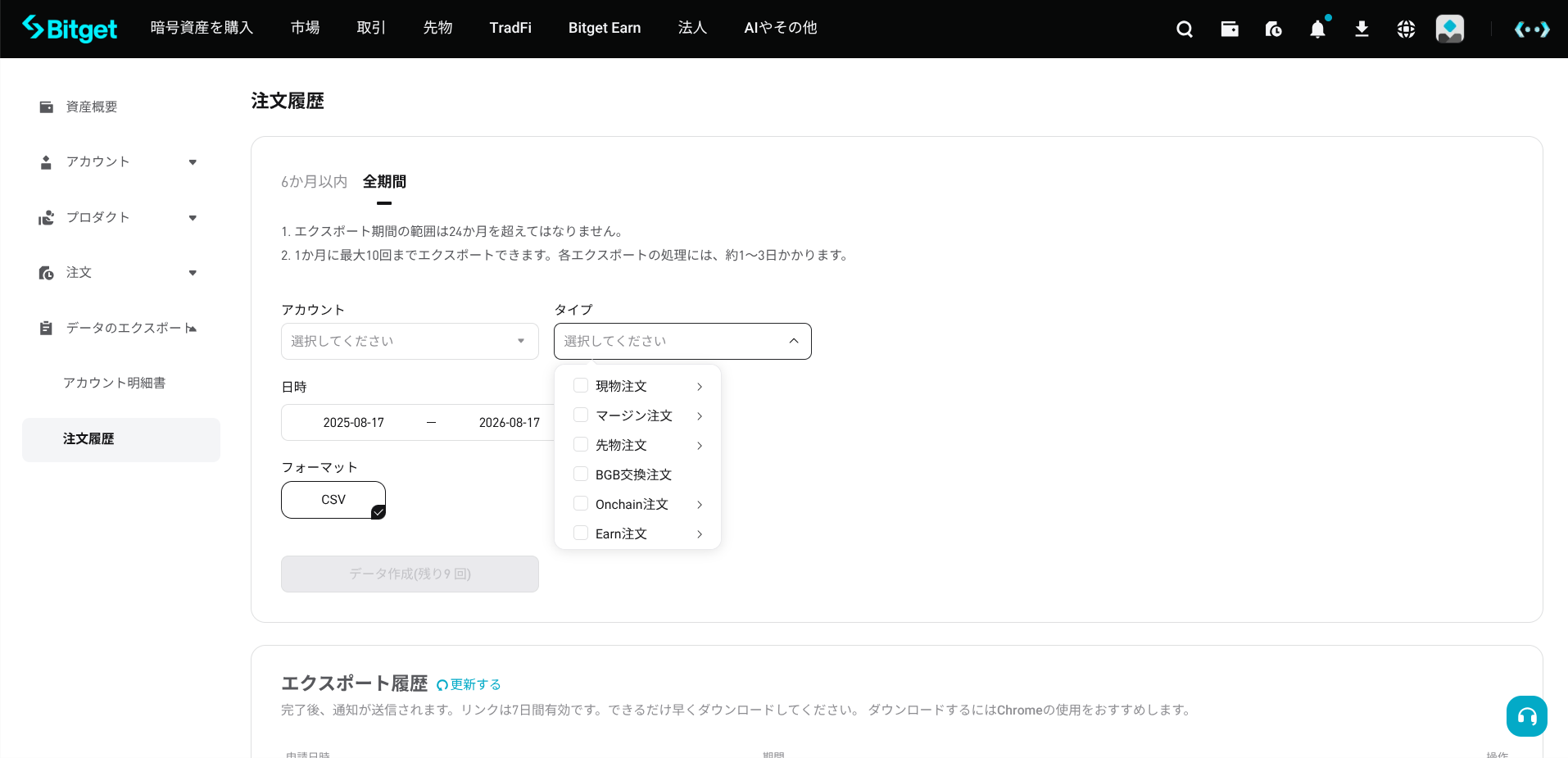Select 注文履歴 in sidebar

[x=121, y=440]
